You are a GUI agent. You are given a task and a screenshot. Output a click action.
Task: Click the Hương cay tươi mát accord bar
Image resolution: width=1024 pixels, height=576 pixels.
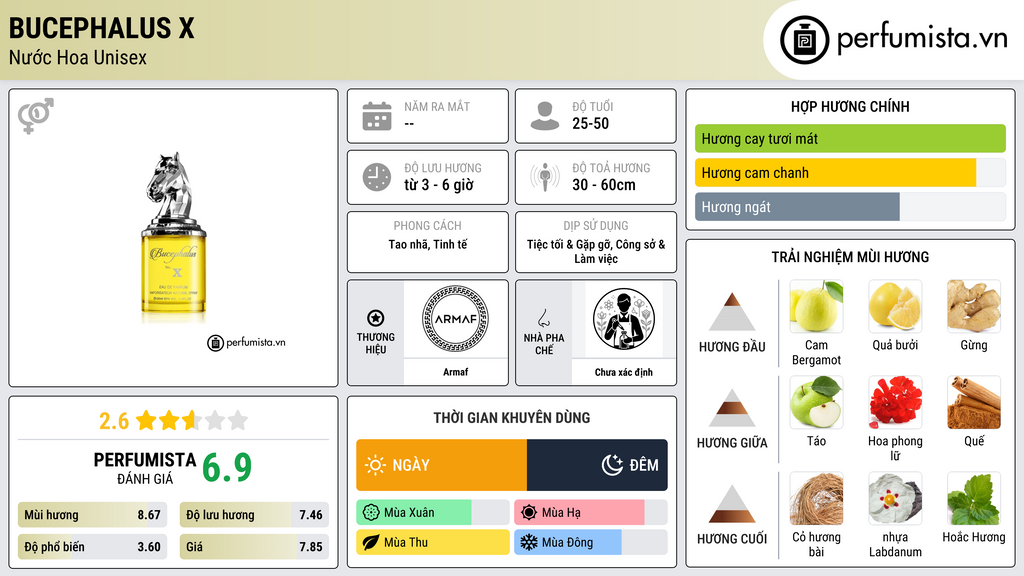[850, 138]
